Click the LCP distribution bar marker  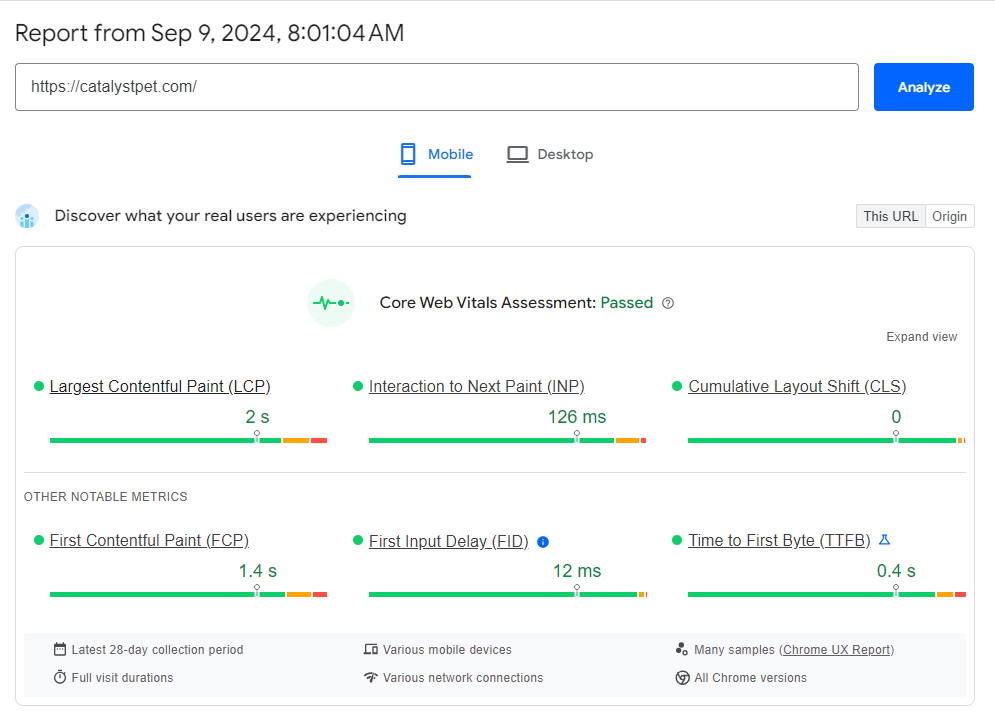257,436
